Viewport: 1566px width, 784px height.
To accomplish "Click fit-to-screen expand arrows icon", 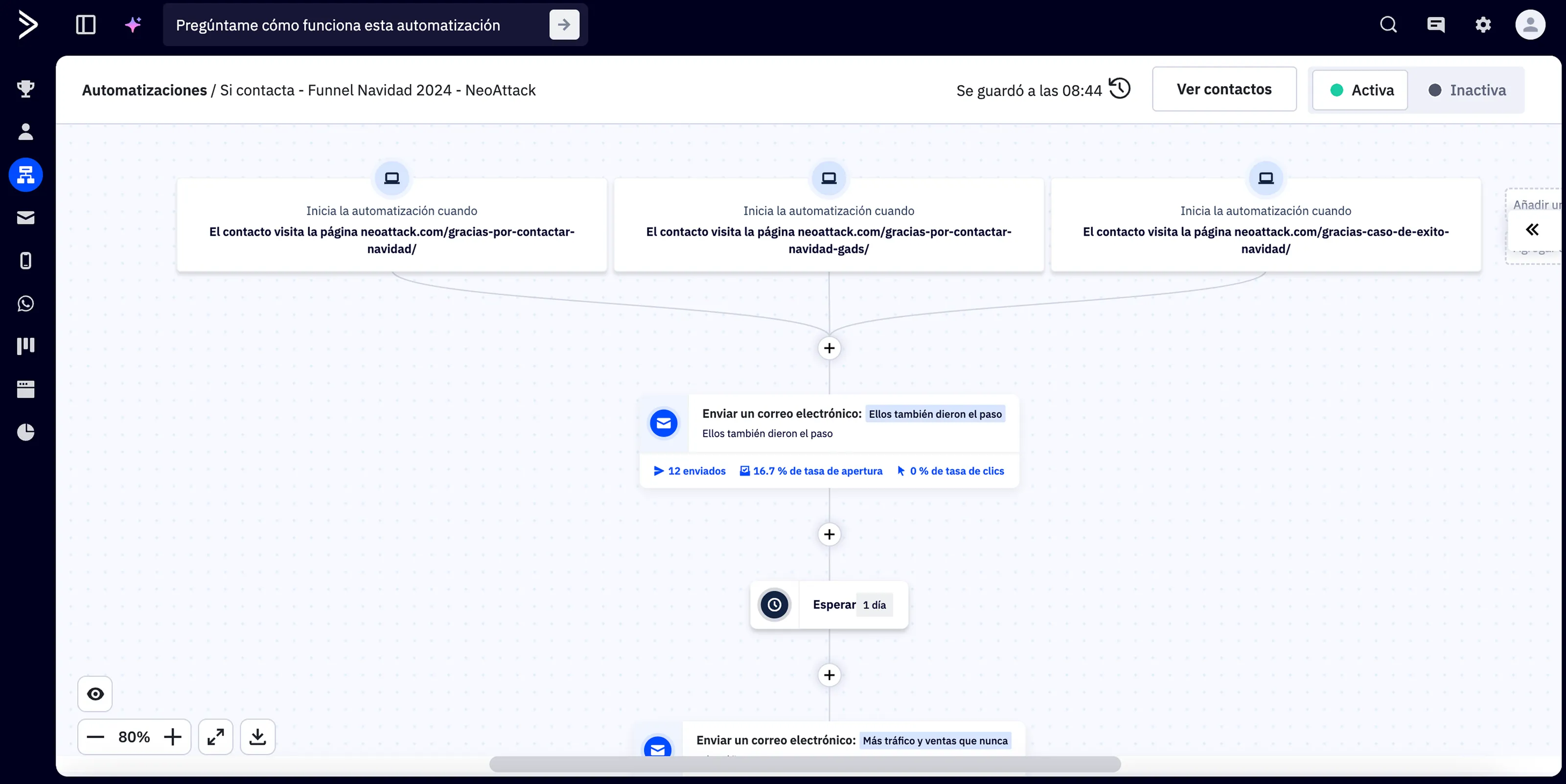I will 216,737.
